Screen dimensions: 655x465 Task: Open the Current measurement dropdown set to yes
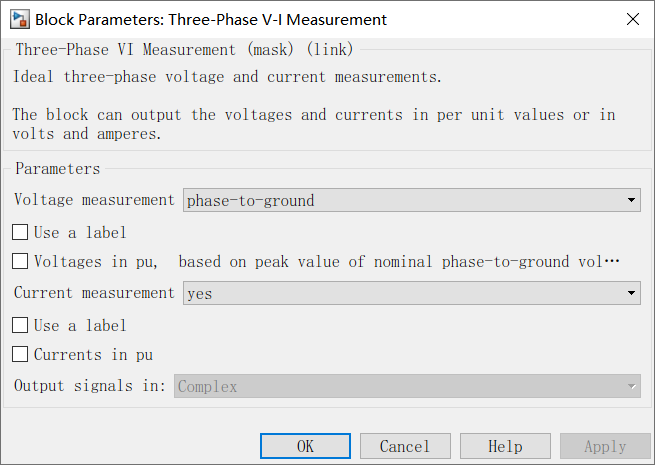(x=411, y=293)
